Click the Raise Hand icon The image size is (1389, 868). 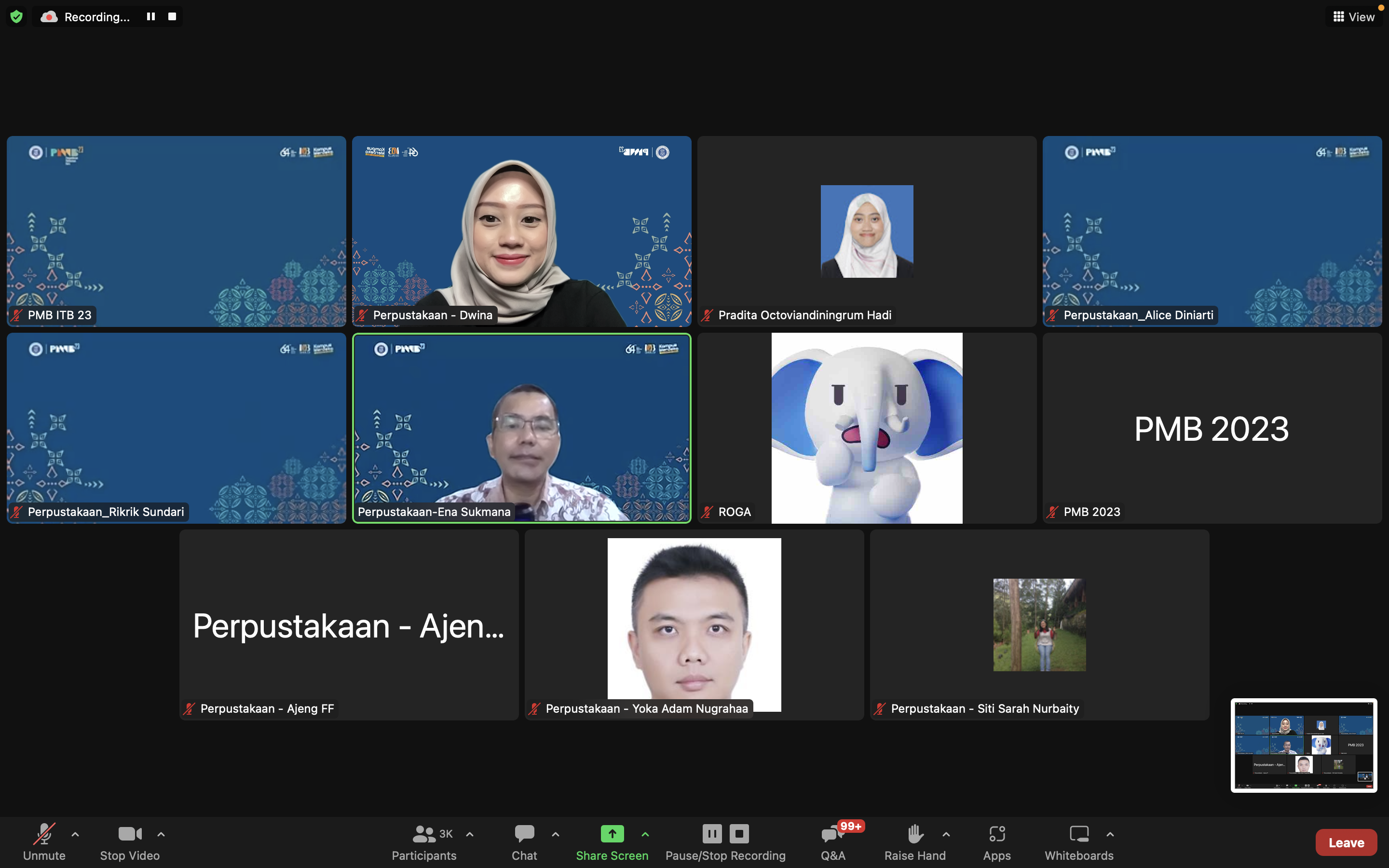click(915, 834)
